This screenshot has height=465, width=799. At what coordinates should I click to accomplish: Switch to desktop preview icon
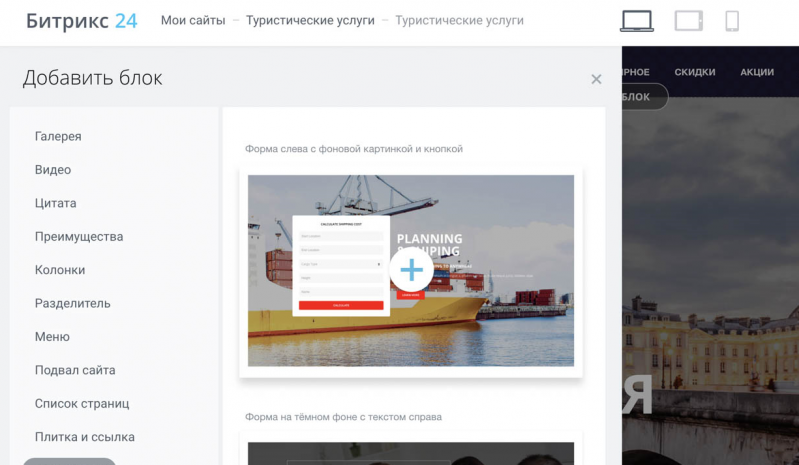[x=637, y=21]
